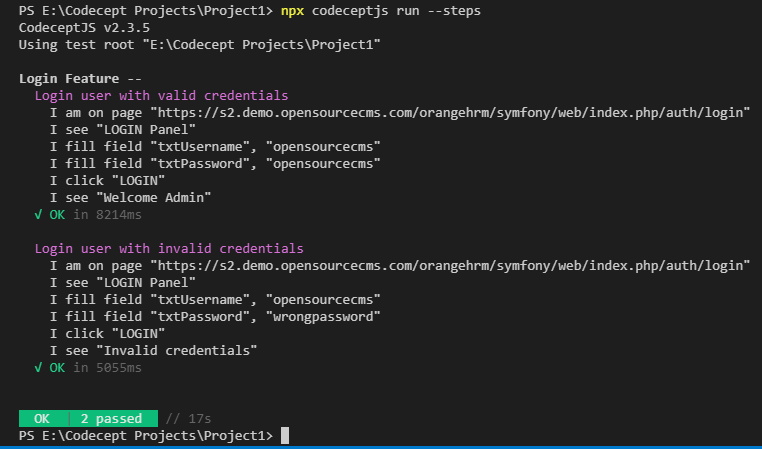Click the first "I click "LOGIN"" step
Viewport: 762px width, 449px height.
click(x=107, y=181)
